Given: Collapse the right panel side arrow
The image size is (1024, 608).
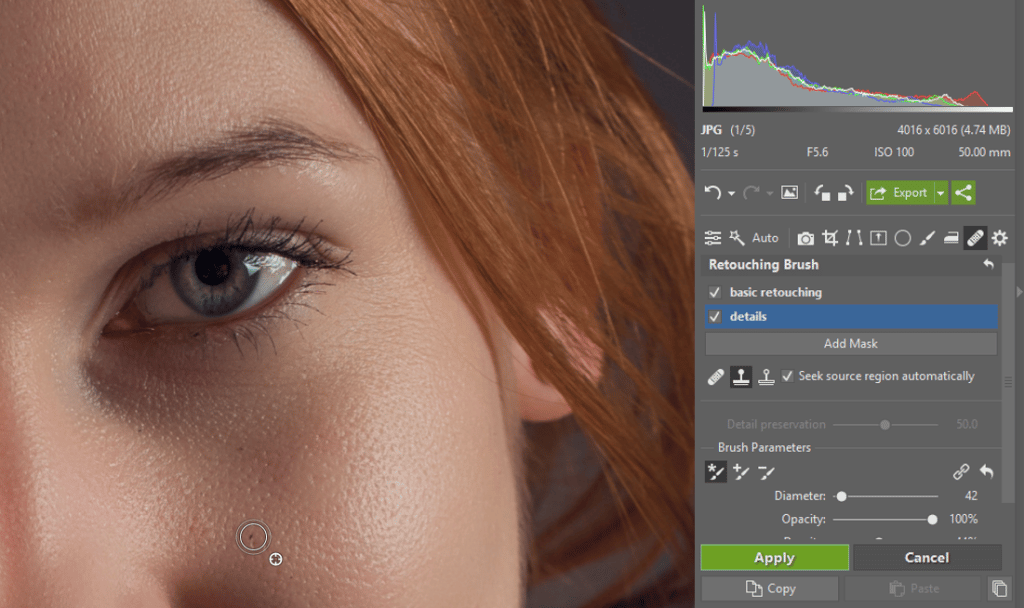Looking at the screenshot, I should point(1019,292).
